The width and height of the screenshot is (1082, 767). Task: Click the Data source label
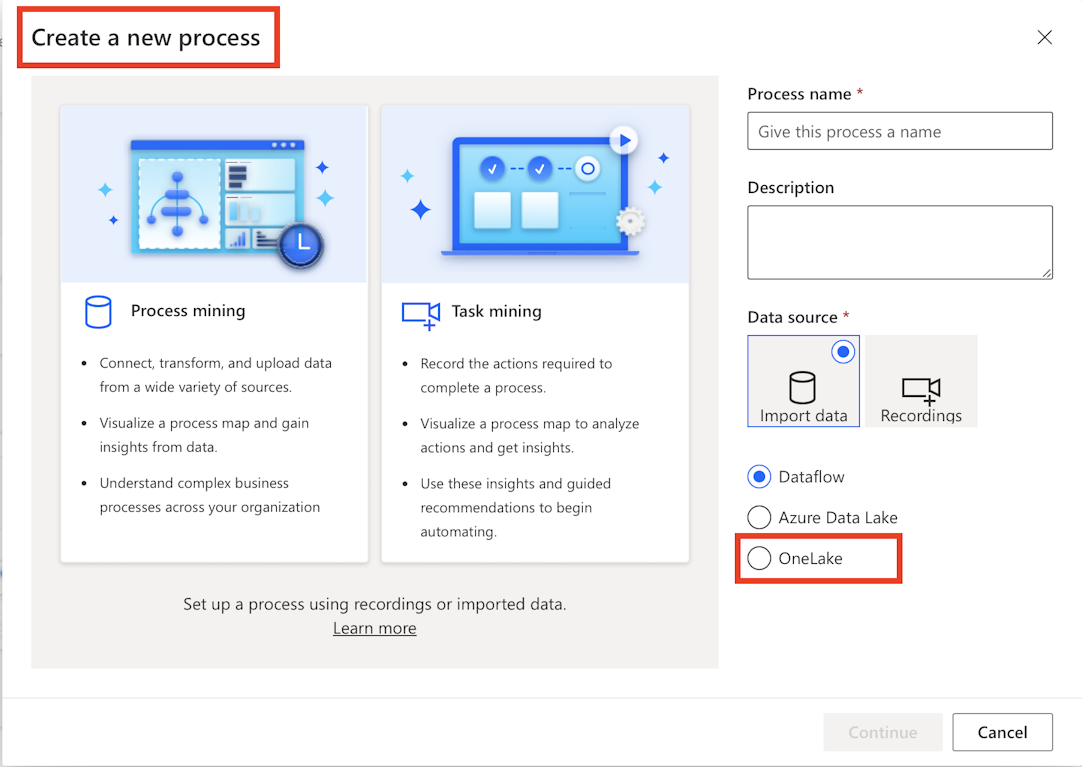[792, 317]
